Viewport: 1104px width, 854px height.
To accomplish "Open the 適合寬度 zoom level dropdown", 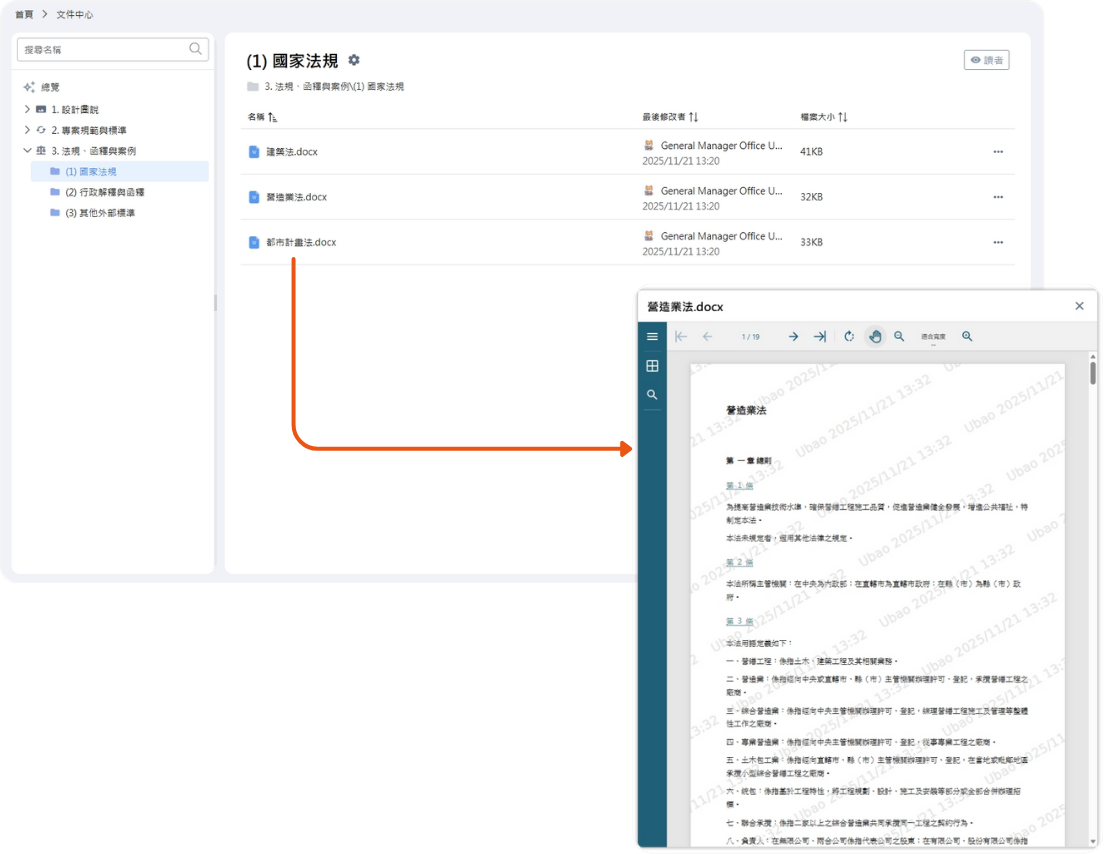I will pos(933,338).
